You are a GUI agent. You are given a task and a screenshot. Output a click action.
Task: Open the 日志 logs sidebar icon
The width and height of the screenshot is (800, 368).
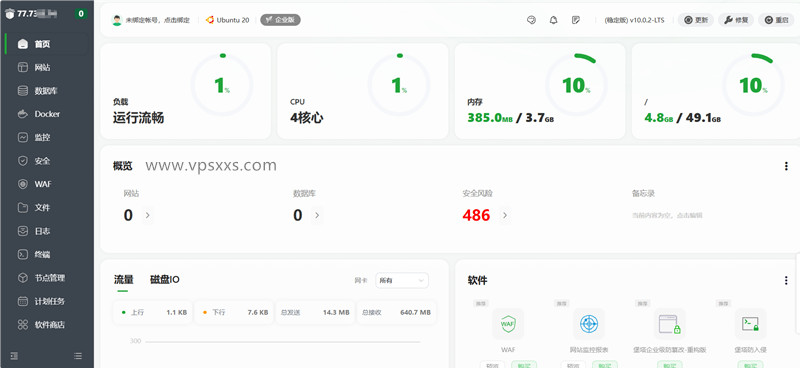pyautogui.click(x=22, y=231)
